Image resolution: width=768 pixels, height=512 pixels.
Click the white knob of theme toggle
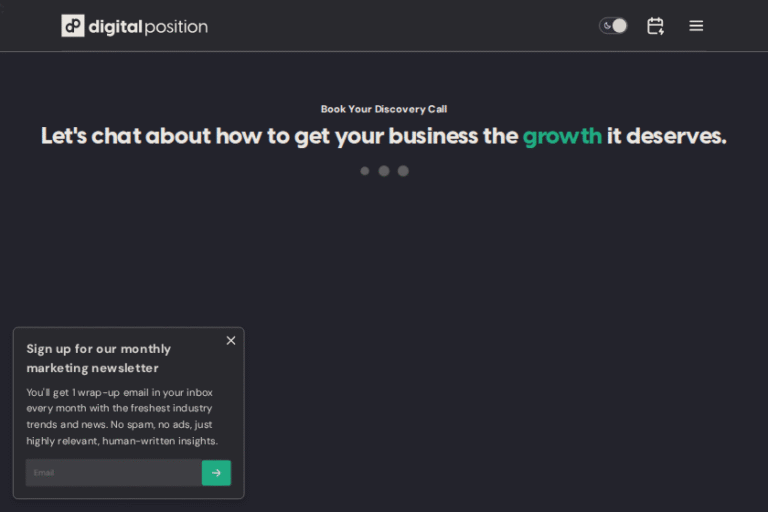click(620, 26)
